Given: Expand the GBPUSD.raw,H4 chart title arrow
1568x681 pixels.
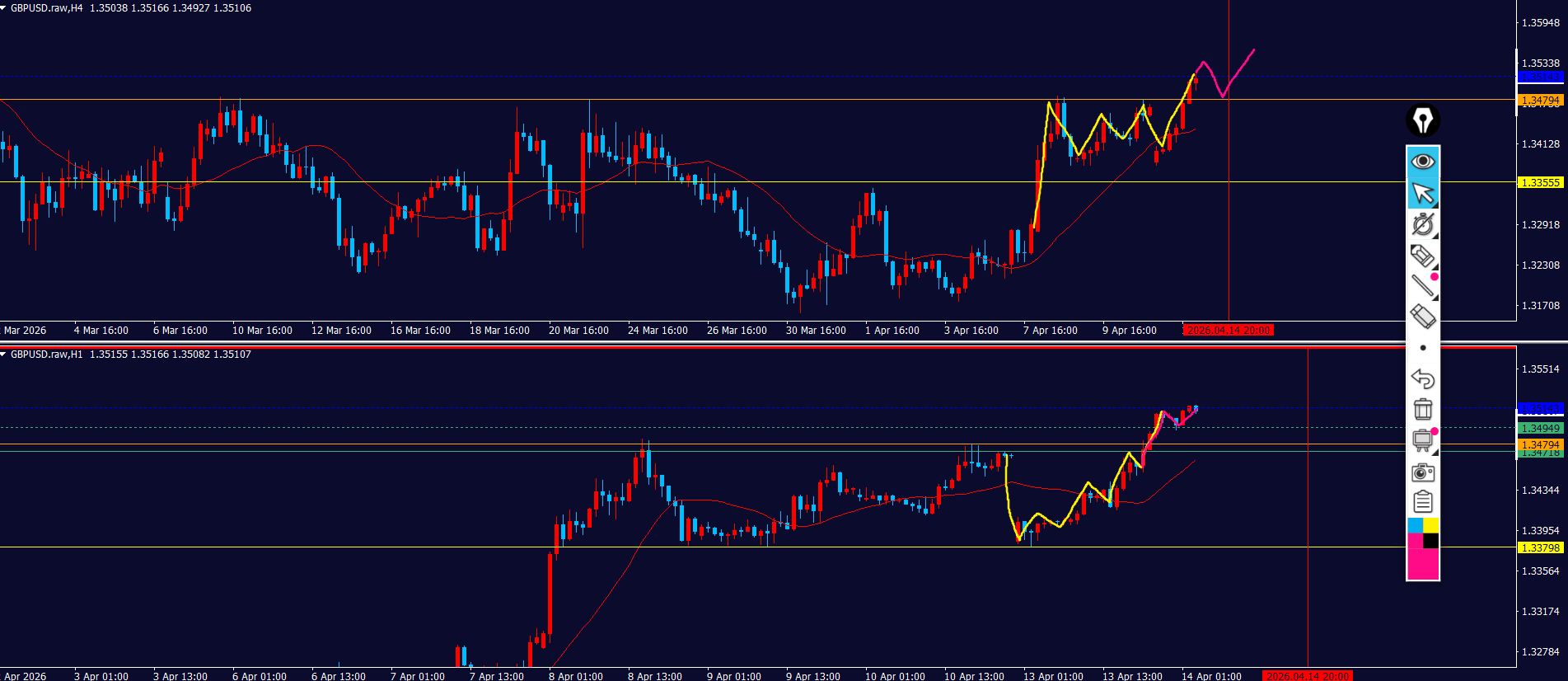Looking at the screenshot, I should [x=4, y=7].
